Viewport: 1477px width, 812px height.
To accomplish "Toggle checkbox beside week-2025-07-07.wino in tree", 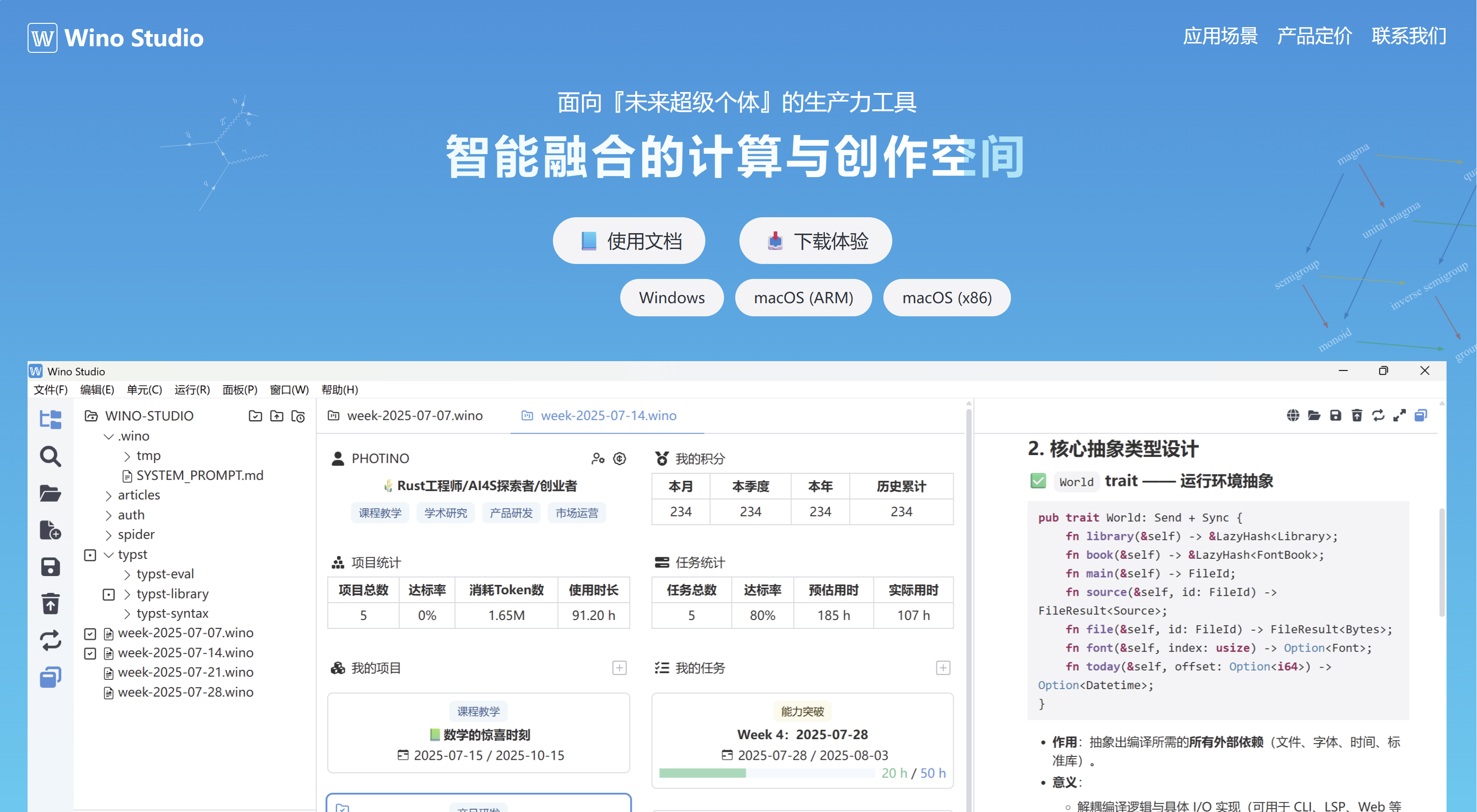I will click(90, 633).
